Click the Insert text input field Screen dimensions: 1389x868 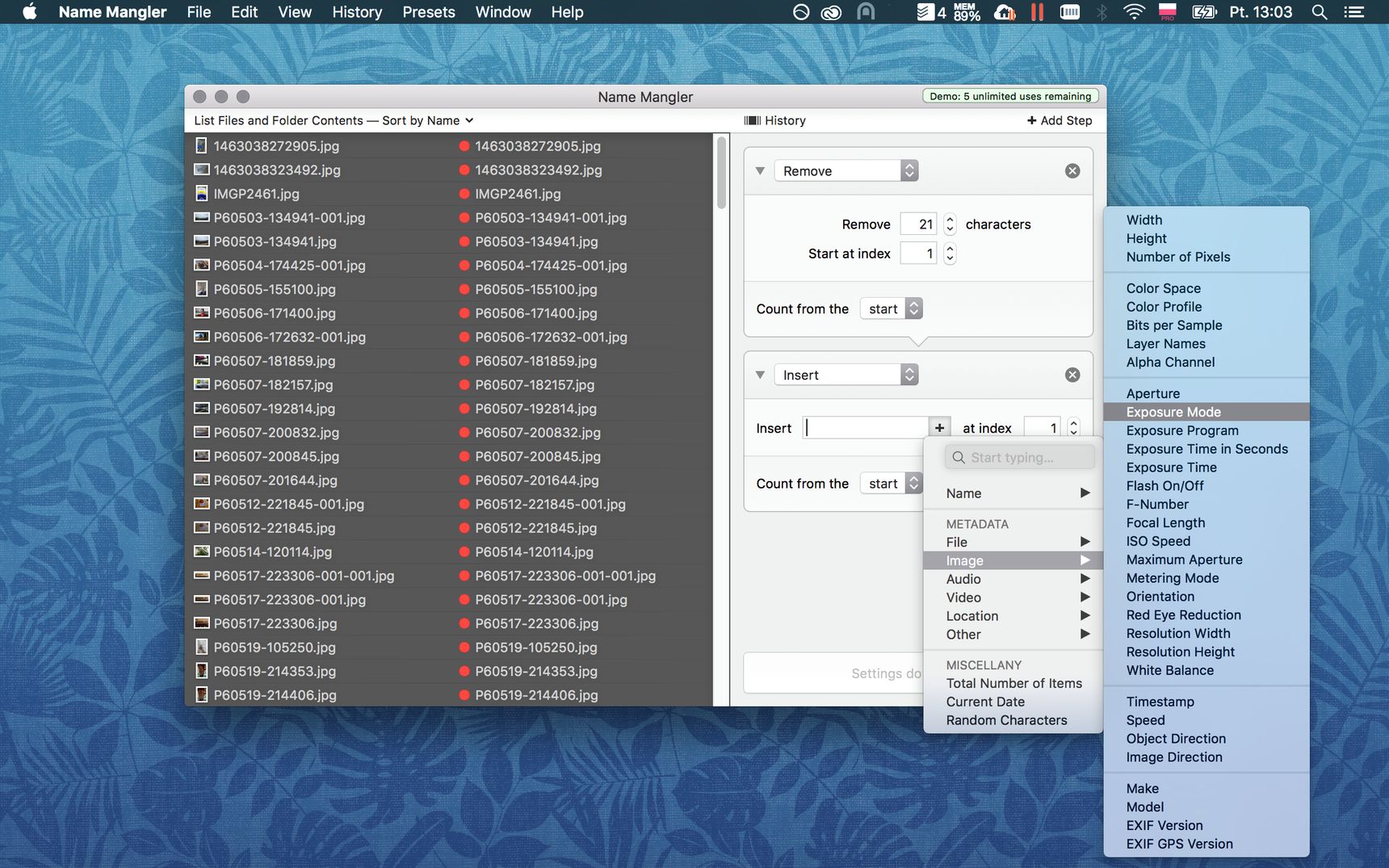[x=865, y=428]
